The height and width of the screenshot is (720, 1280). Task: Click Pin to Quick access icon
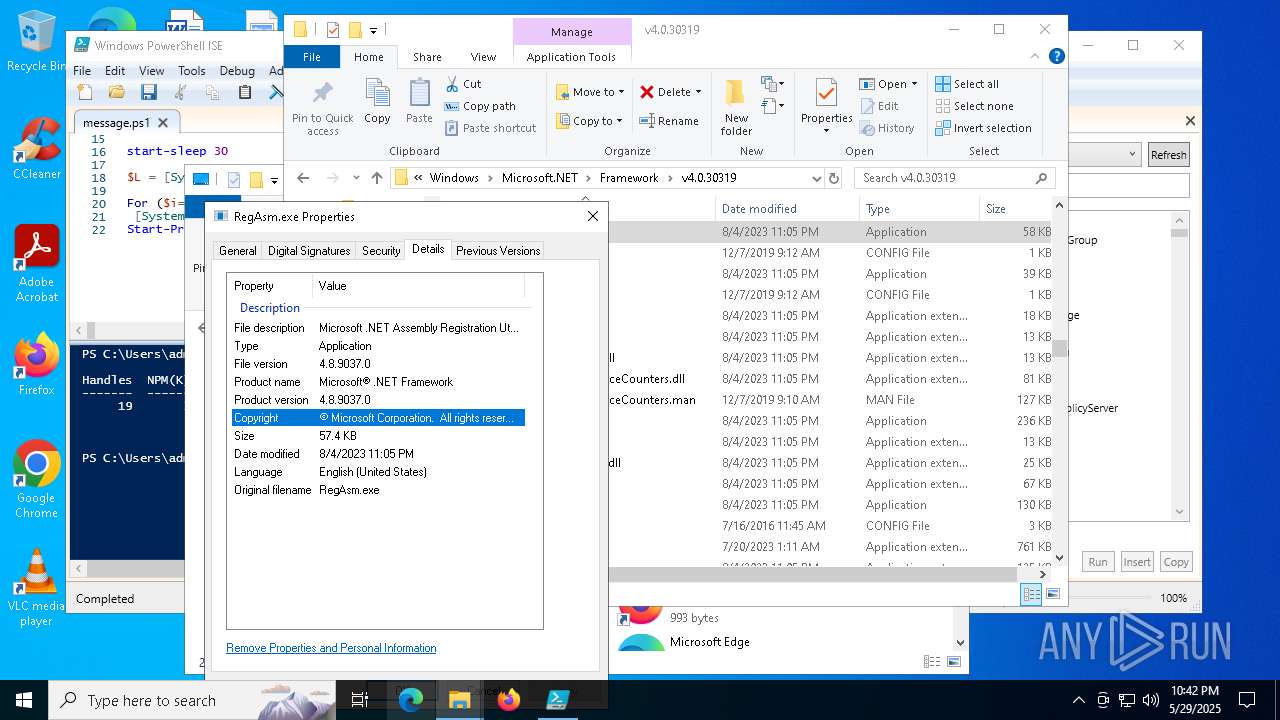point(322,108)
